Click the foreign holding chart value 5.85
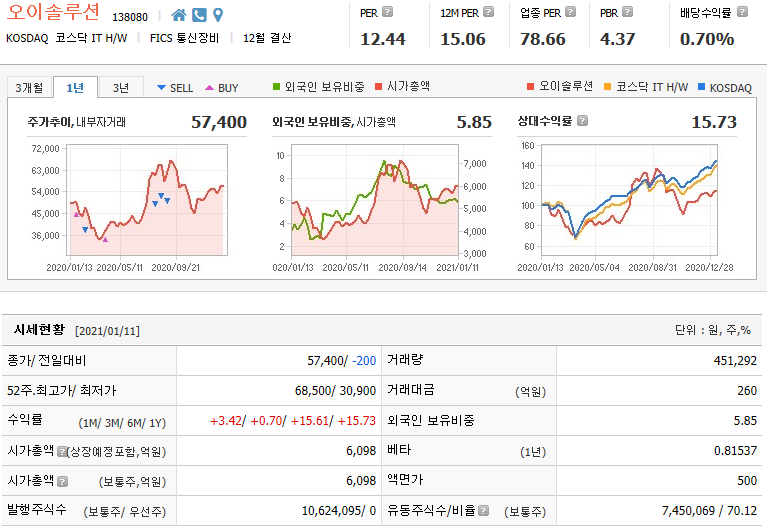Screen dimensions: 767x530 click(x=474, y=122)
